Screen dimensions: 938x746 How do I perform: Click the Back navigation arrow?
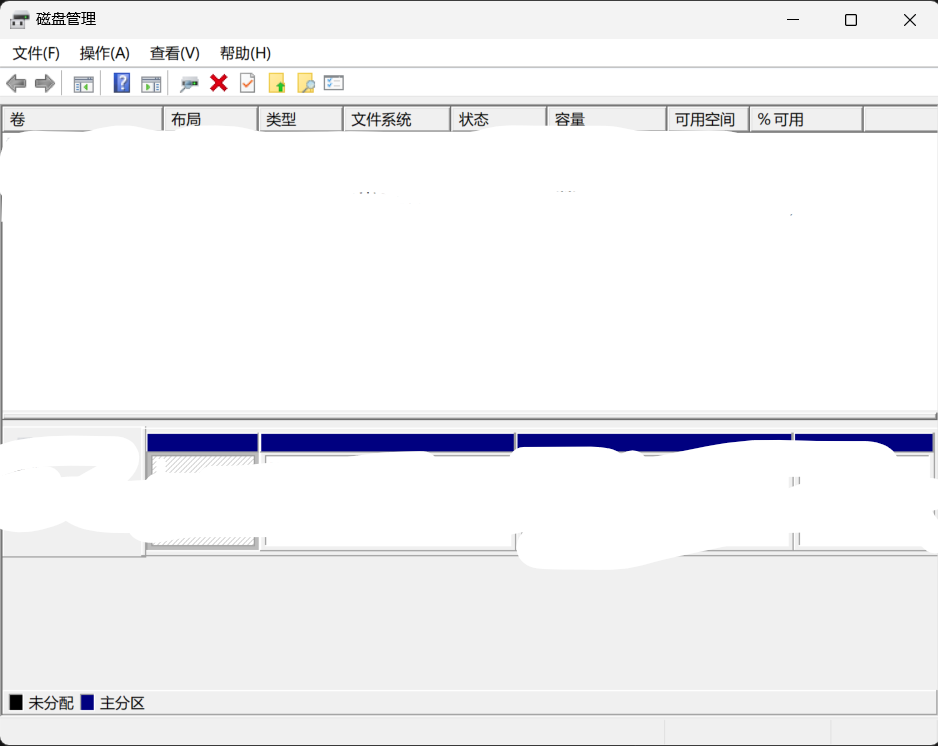(16, 83)
